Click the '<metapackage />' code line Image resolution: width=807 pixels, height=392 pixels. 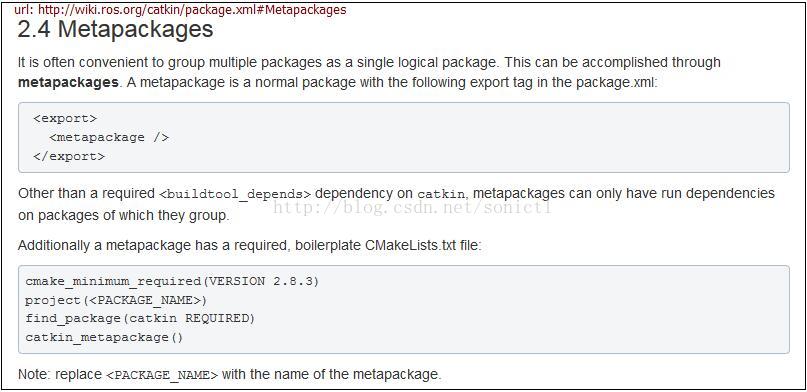[109, 137]
